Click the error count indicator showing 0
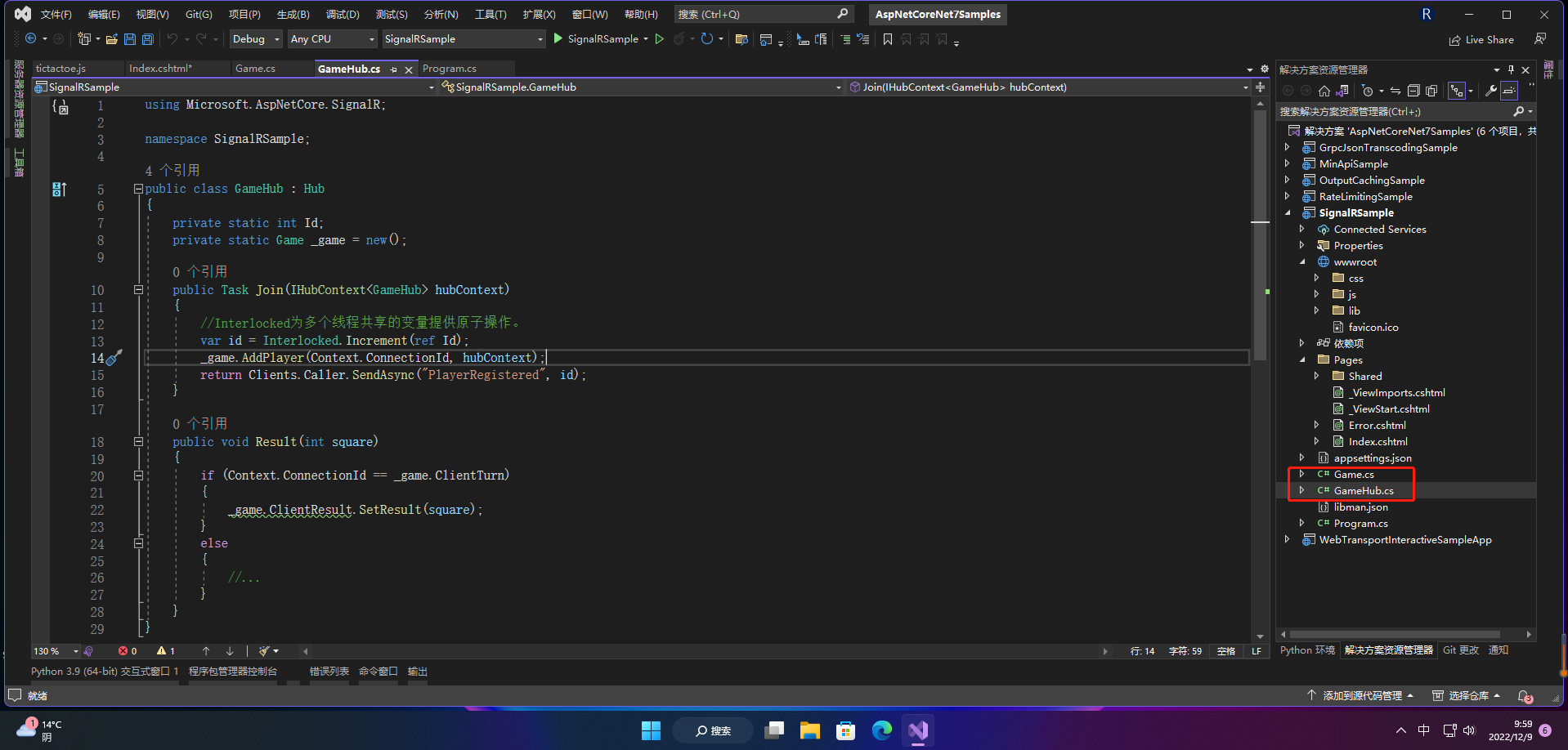 [x=128, y=651]
